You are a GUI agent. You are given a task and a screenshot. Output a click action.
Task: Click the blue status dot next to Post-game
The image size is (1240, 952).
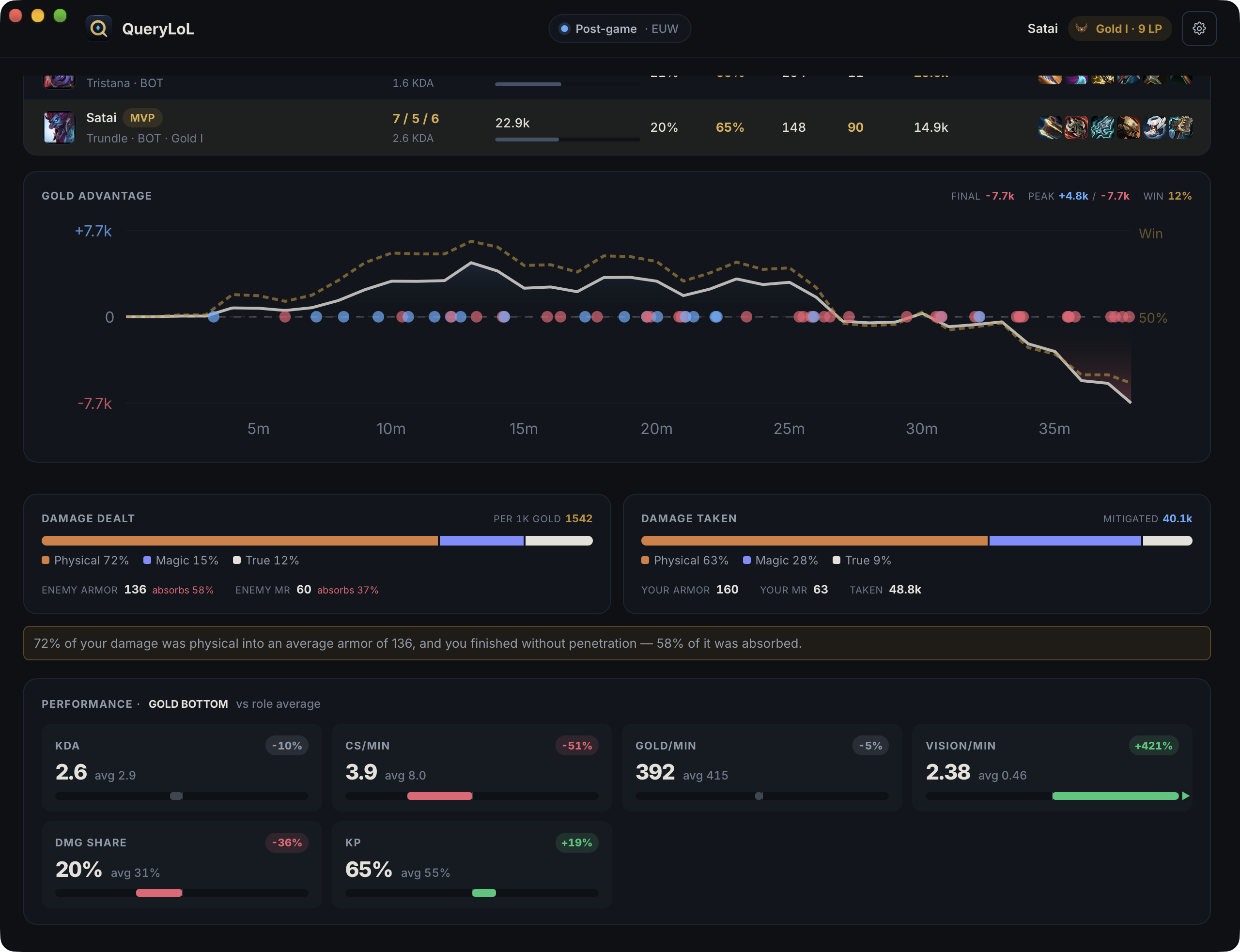564,29
